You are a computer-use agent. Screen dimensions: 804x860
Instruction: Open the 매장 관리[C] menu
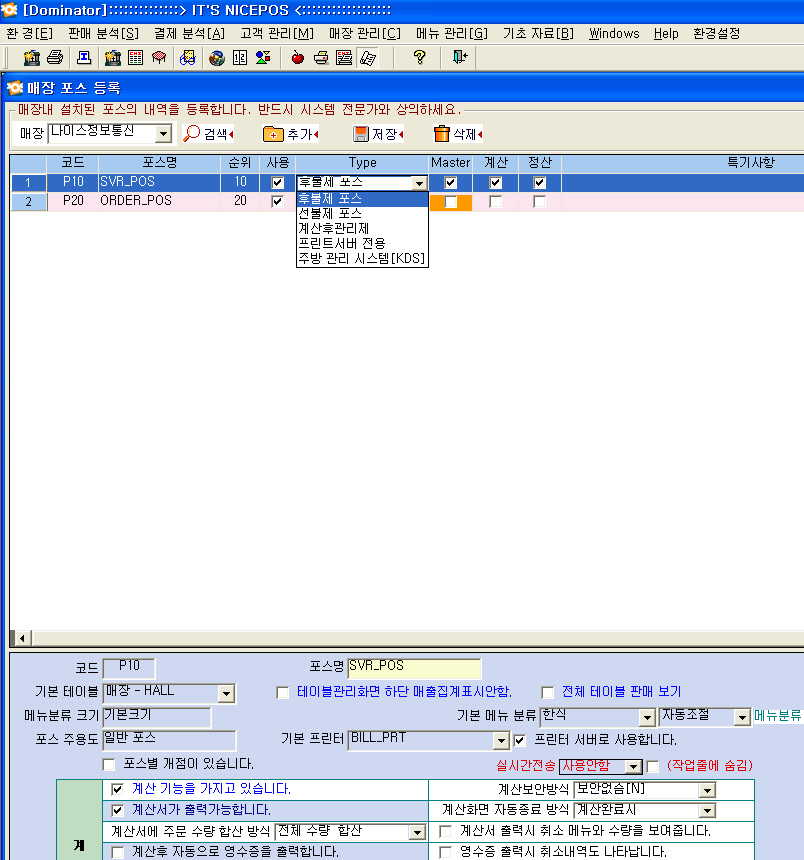pyautogui.click(x=365, y=33)
